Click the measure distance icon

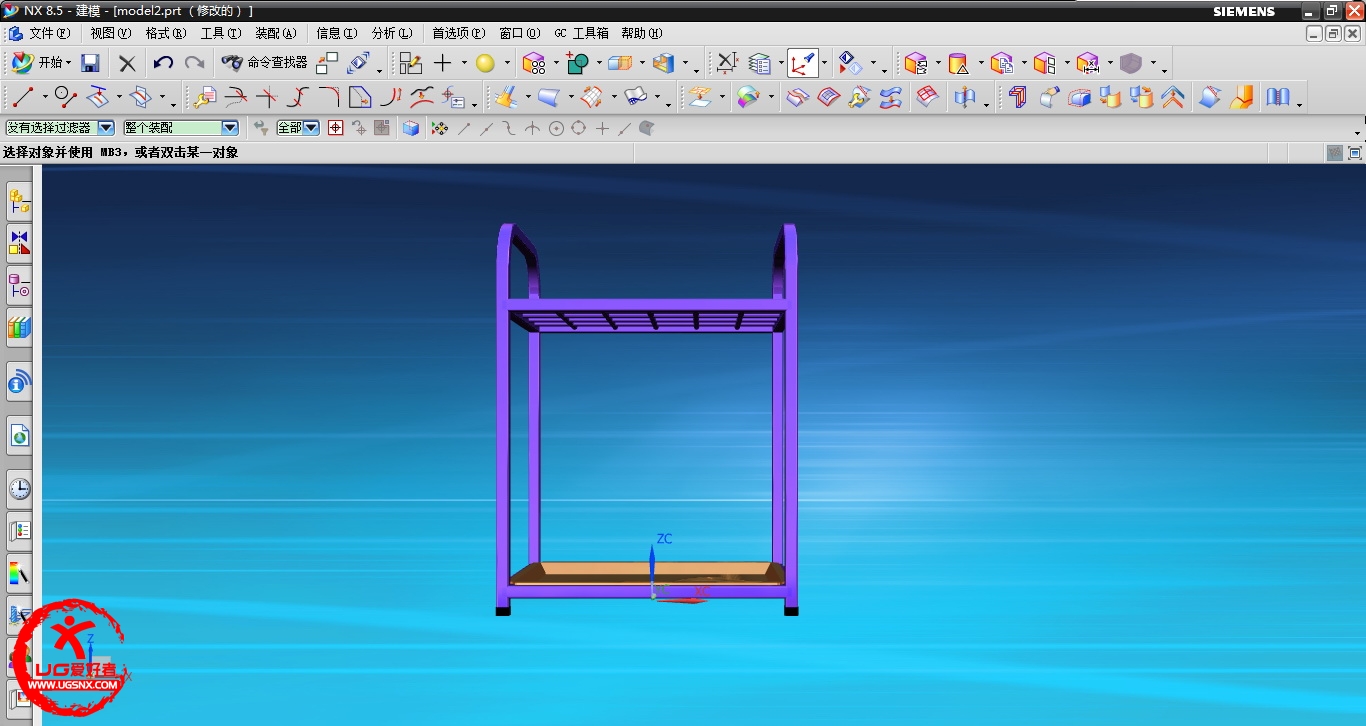(x=728, y=63)
